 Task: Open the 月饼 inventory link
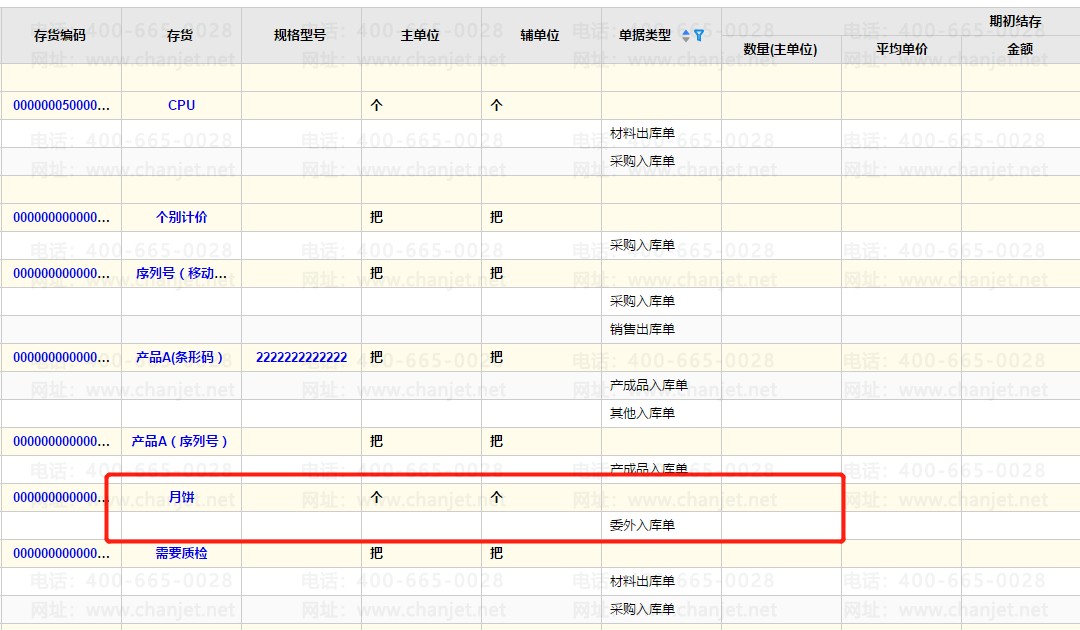click(181, 497)
